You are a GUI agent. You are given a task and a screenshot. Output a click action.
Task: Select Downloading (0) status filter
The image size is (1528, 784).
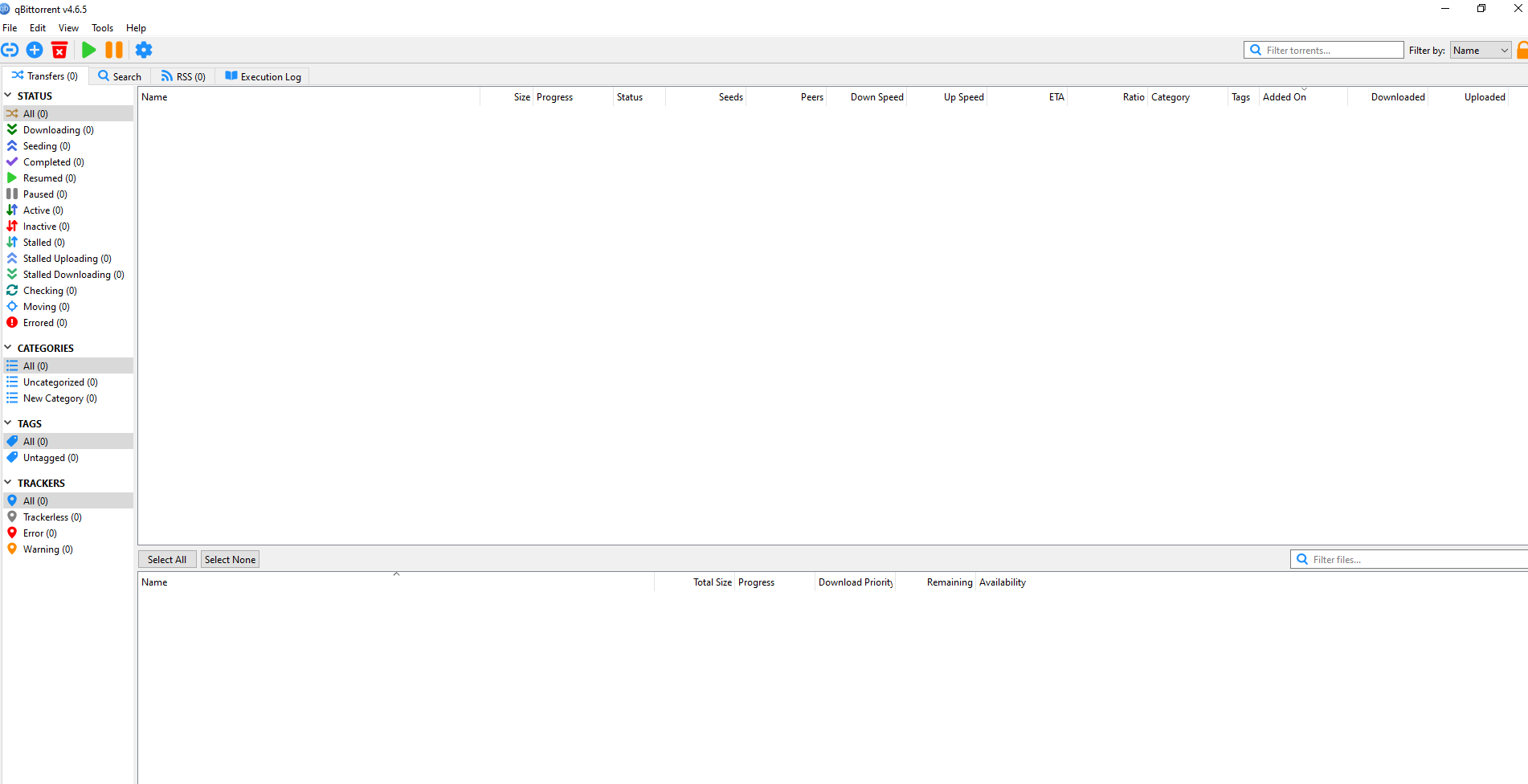68,129
